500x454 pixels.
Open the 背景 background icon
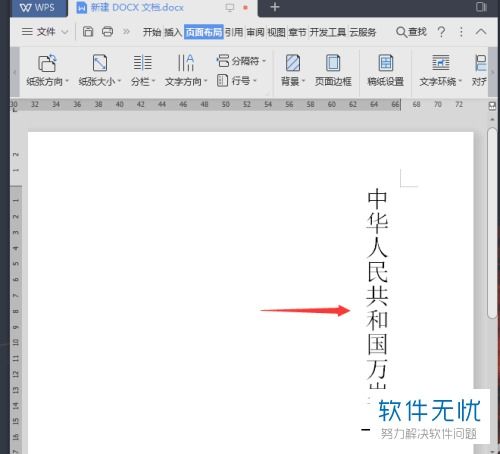(x=293, y=63)
